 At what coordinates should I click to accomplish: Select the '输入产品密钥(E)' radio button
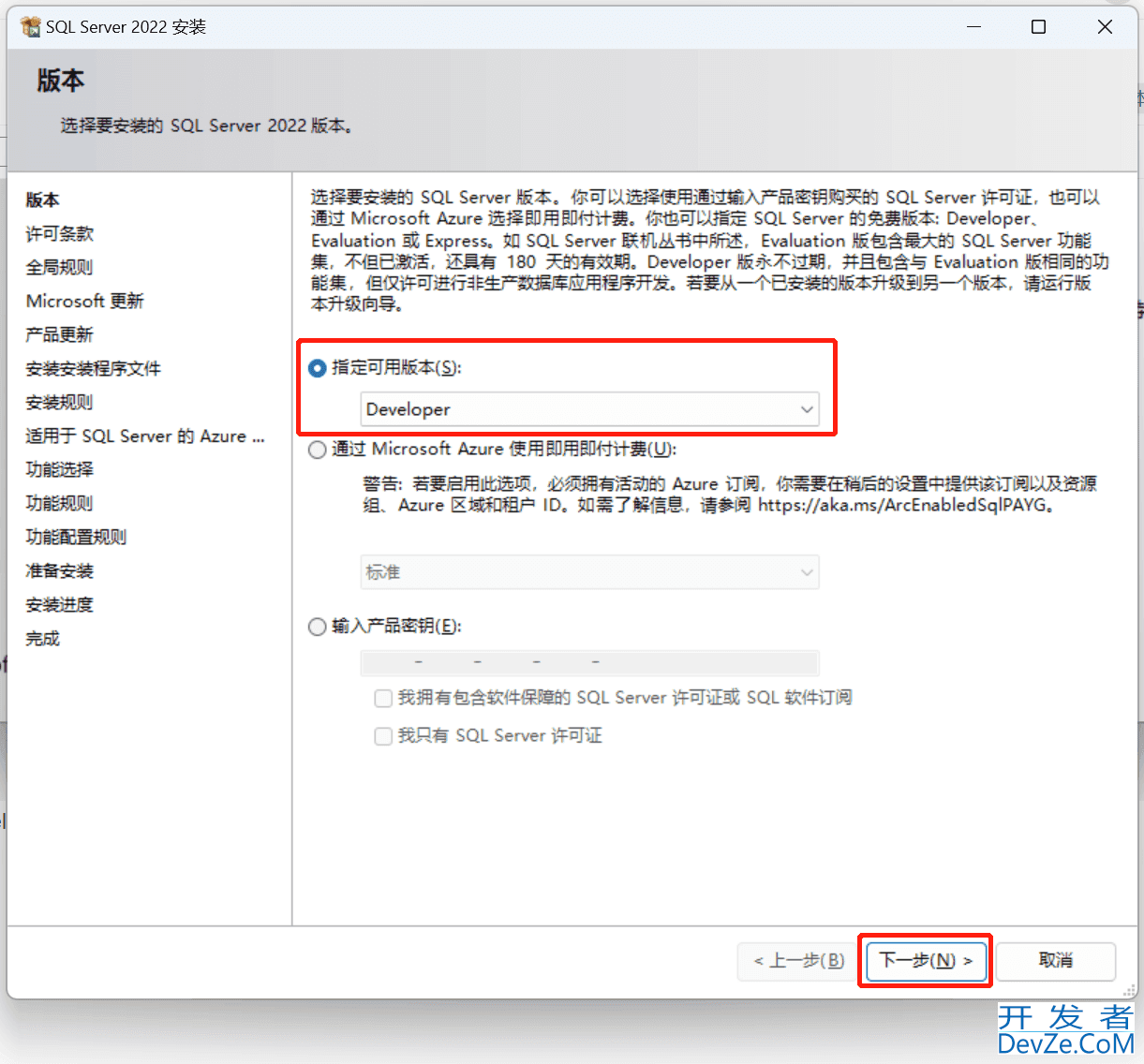coord(318,627)
